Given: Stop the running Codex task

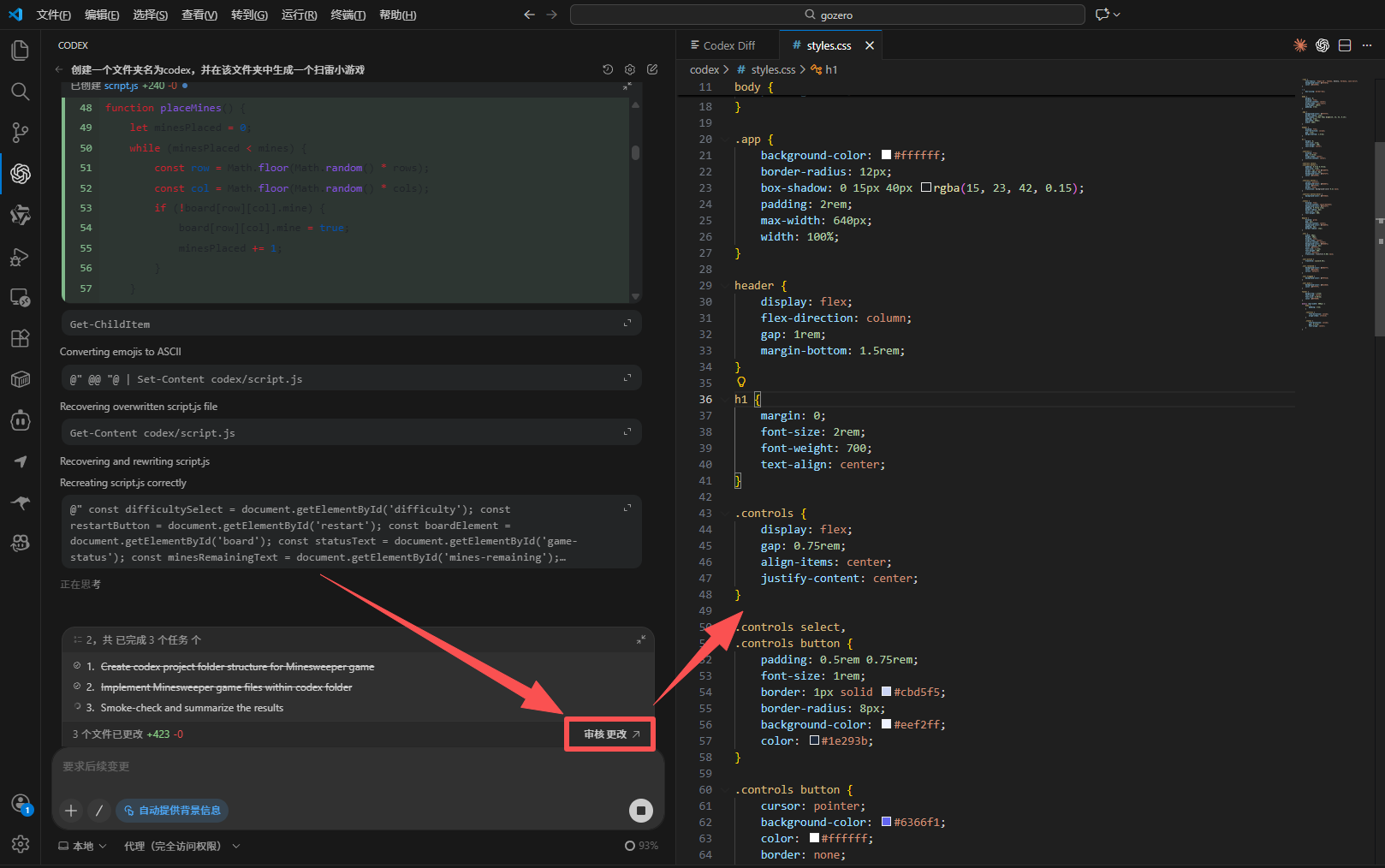Looking at the screenshot, I should (x=640, y=810).
